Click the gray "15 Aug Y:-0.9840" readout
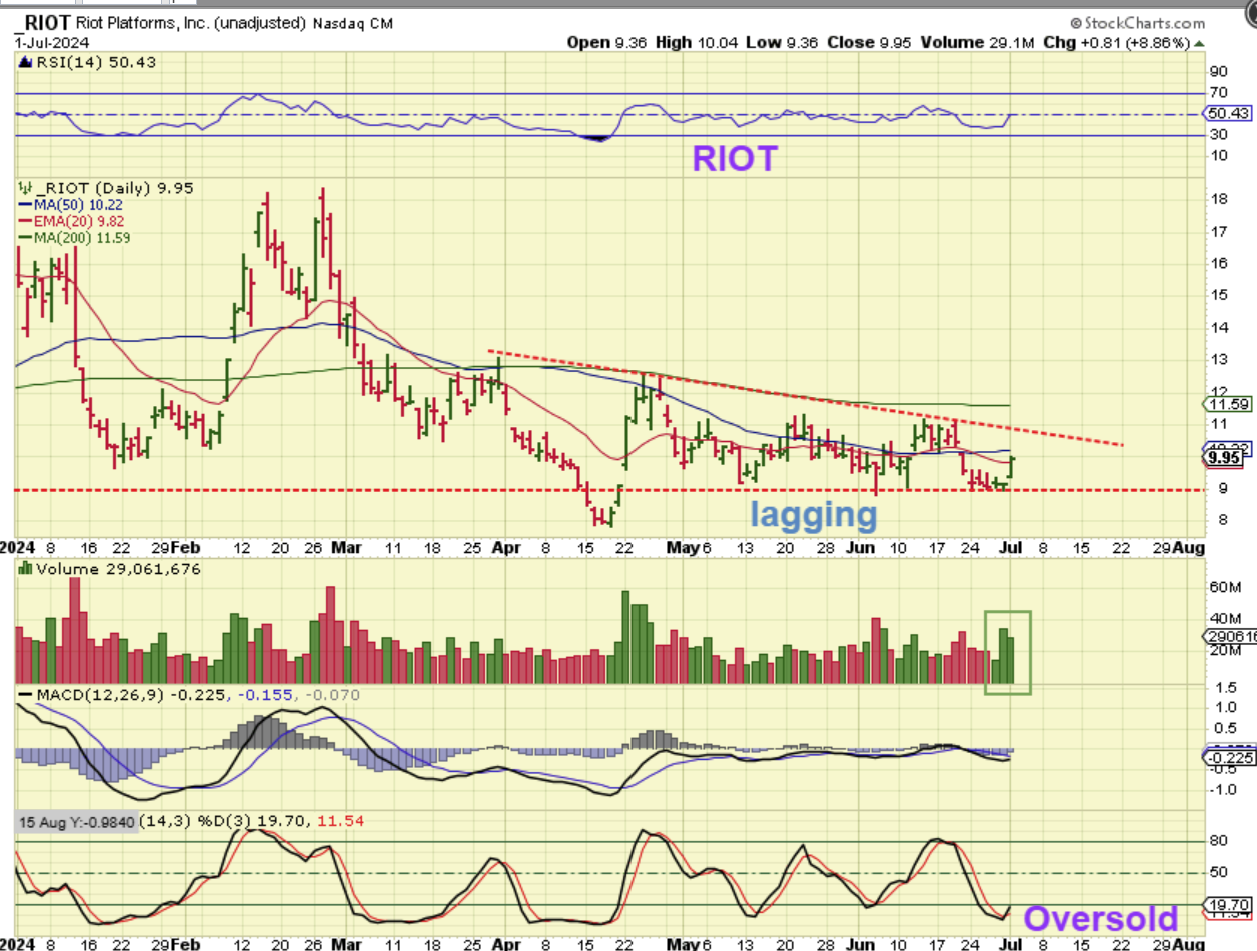Screen dimensions: 1257x951 pos(78,820)
